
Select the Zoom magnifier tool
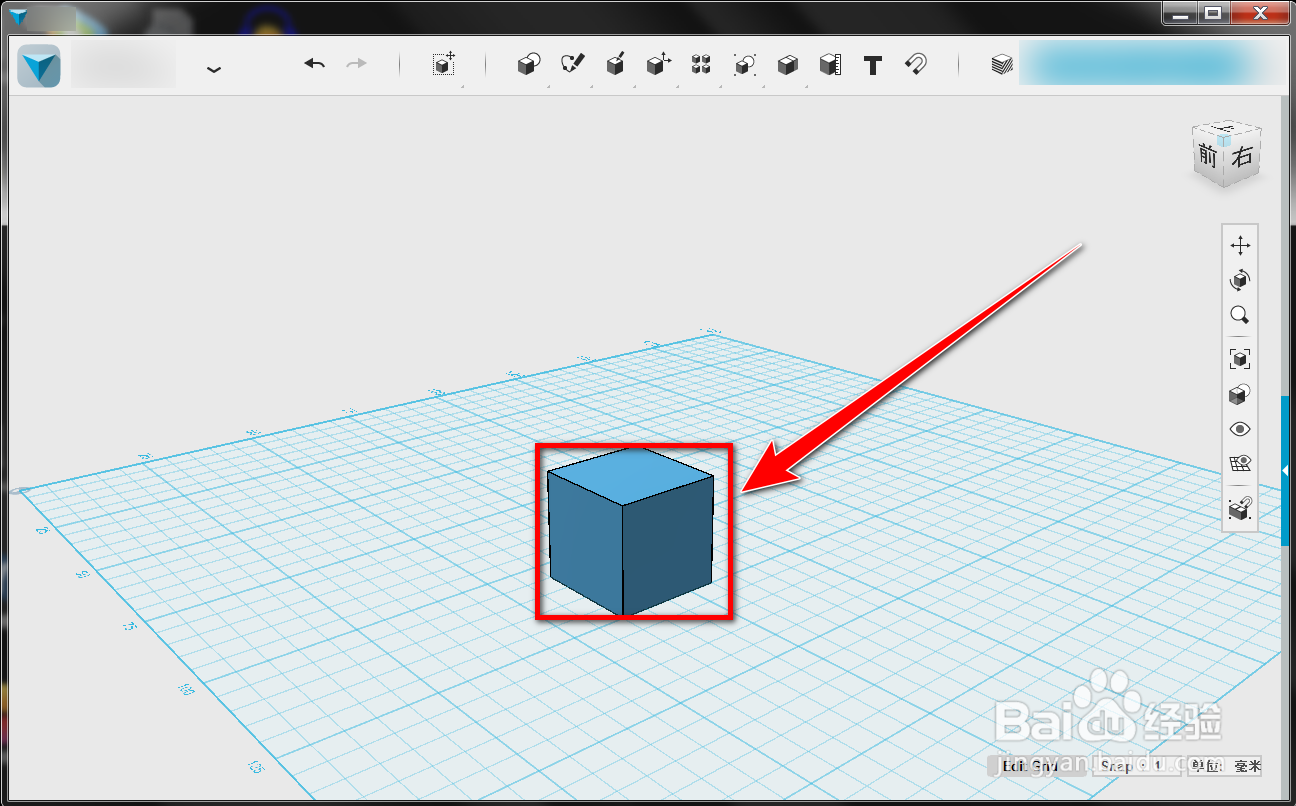click(x=1240, y=315)
